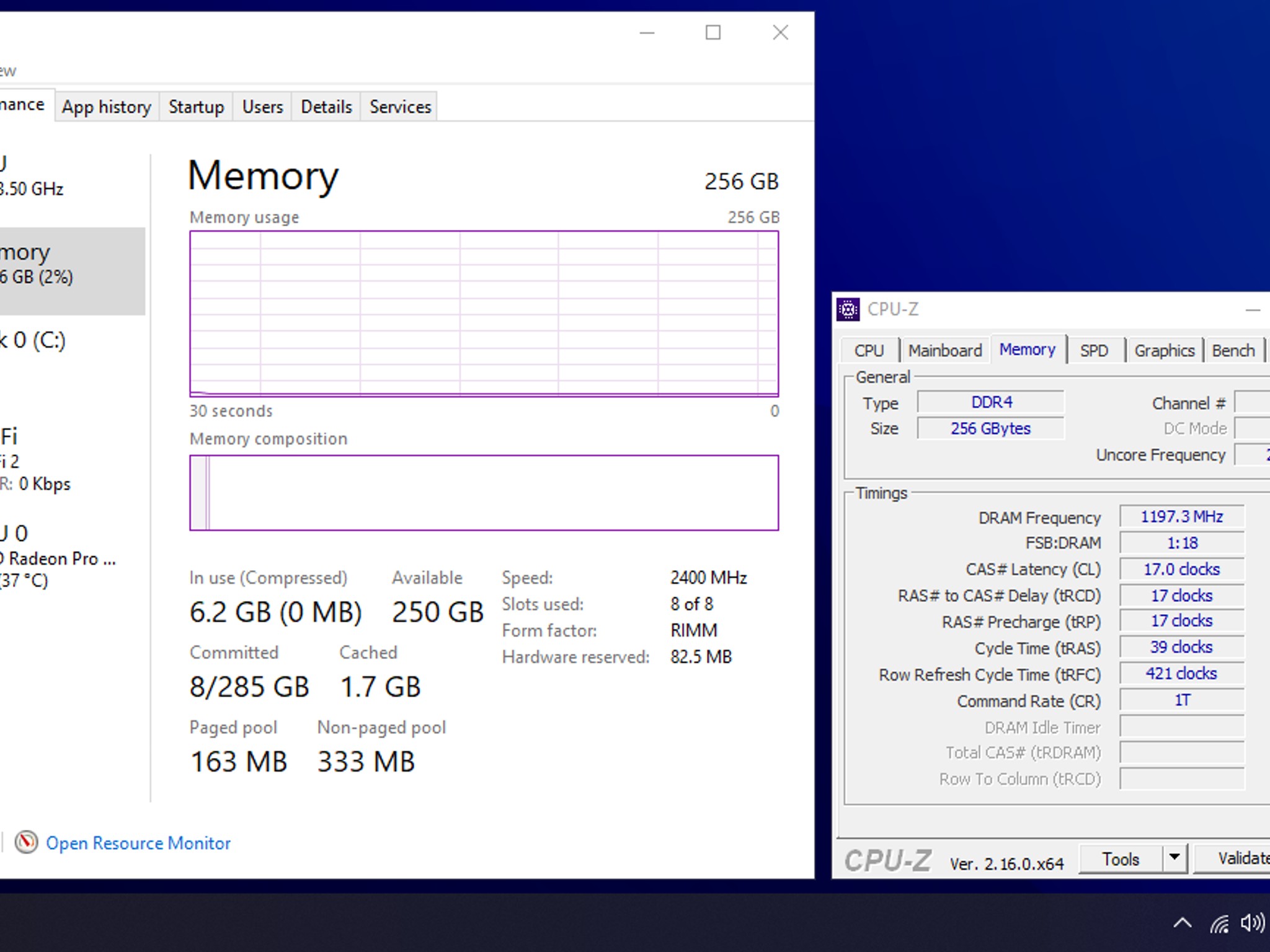Click the Resource Monitor gauge icon
Viewport: 1270px width, 952px height.
coord(26,842)
